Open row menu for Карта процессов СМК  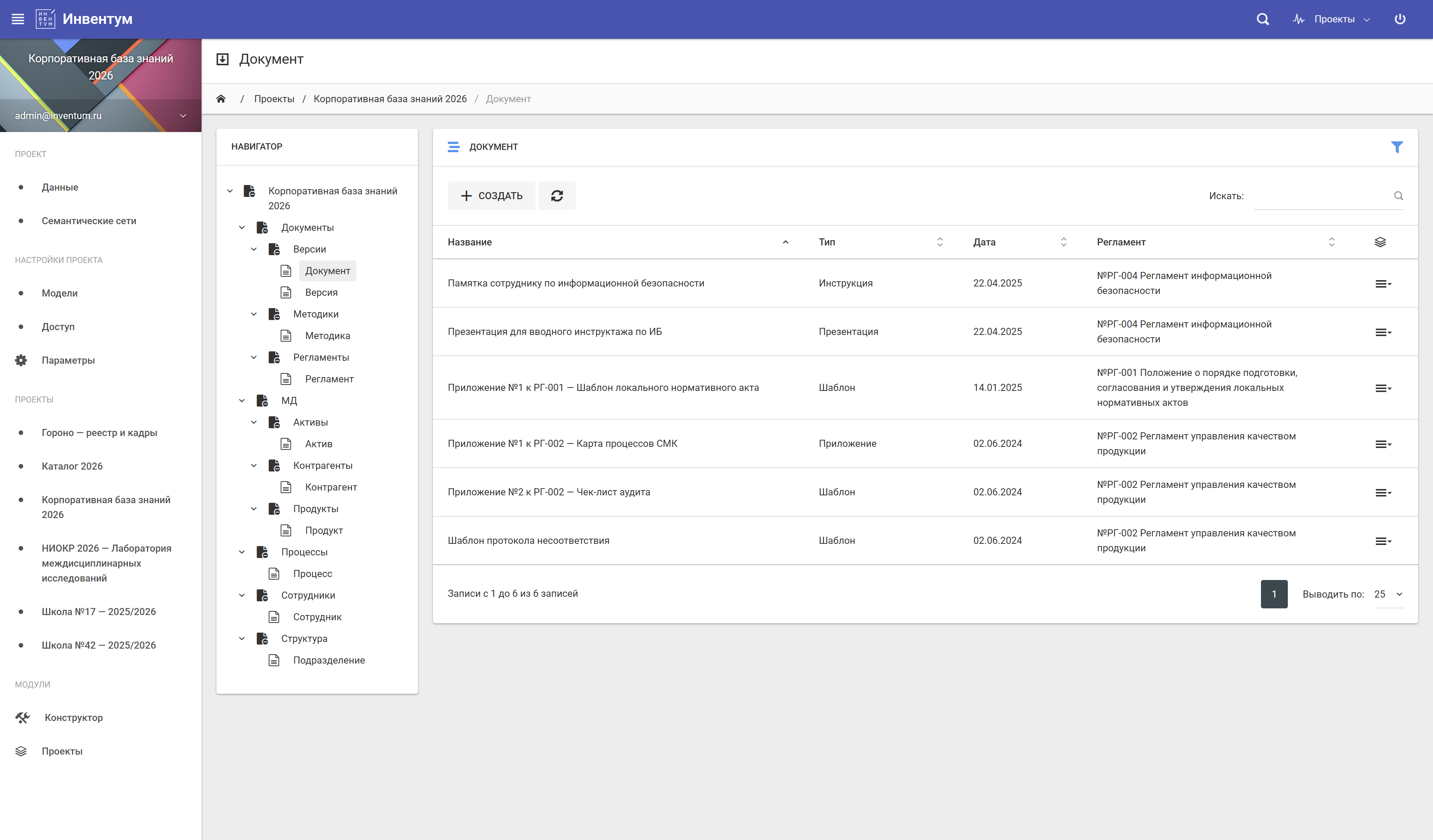click(1383, 444)
